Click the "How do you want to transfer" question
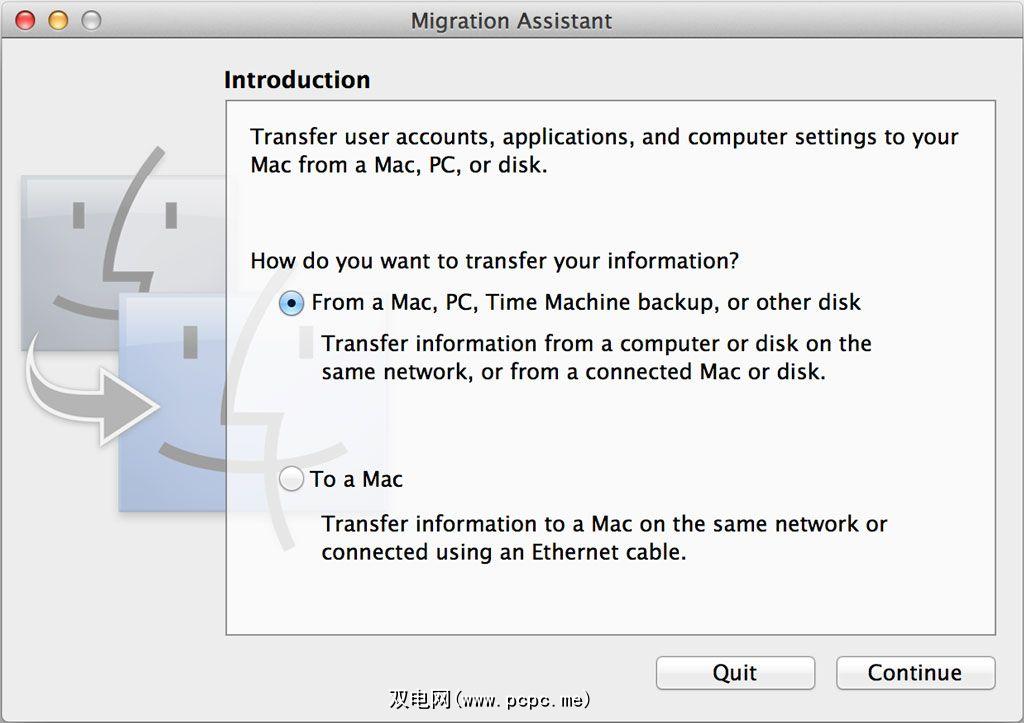The image size is (1024, 723). (494, 262)
